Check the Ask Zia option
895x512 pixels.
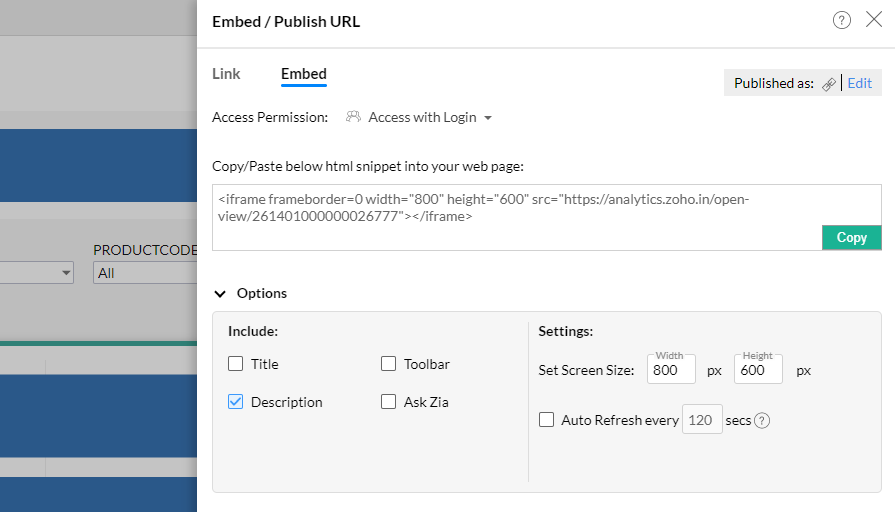(389, 402)
